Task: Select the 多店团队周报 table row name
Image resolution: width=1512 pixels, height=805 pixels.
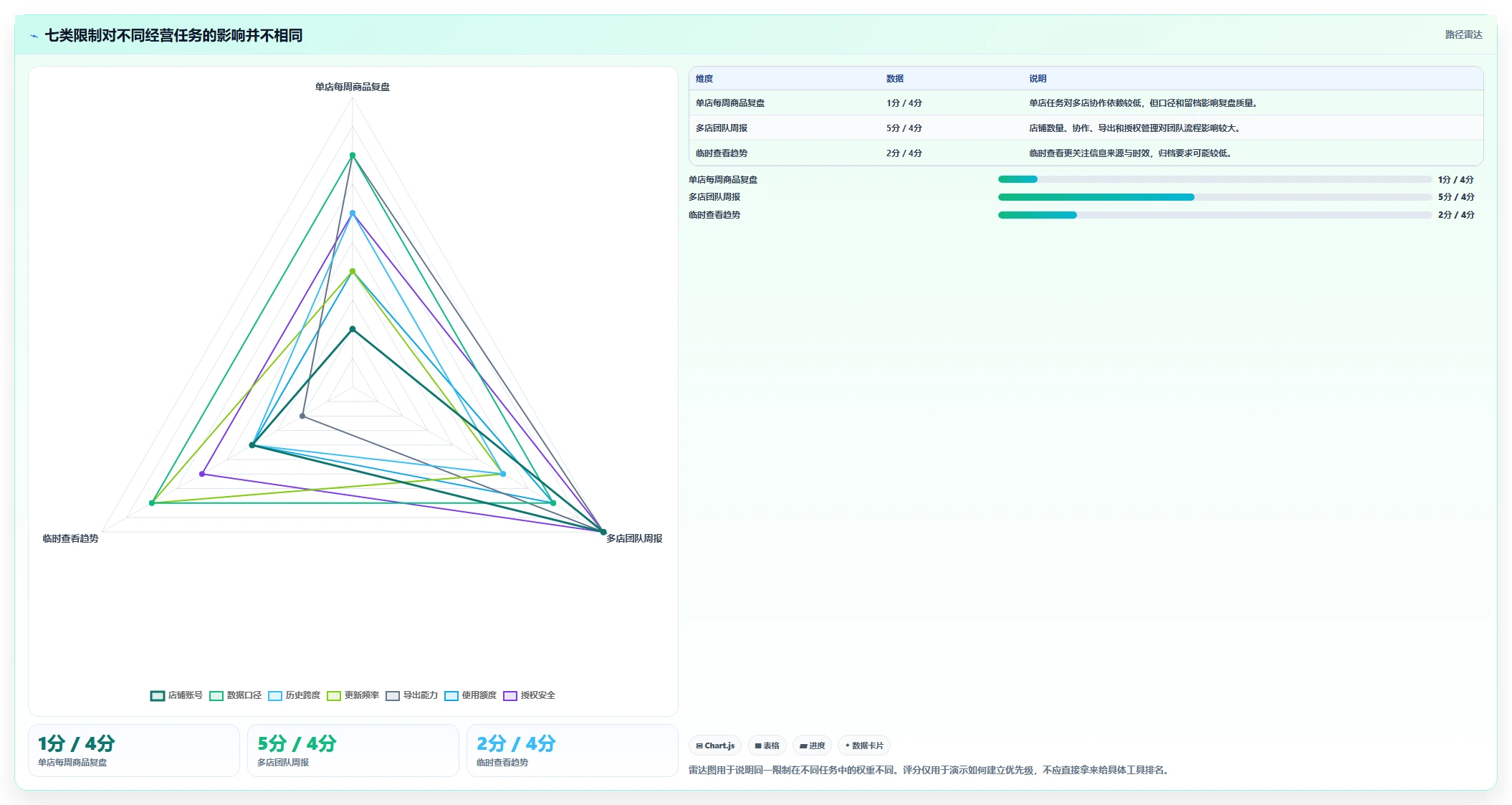Action: pyautogui.click(x=722, y=128)
